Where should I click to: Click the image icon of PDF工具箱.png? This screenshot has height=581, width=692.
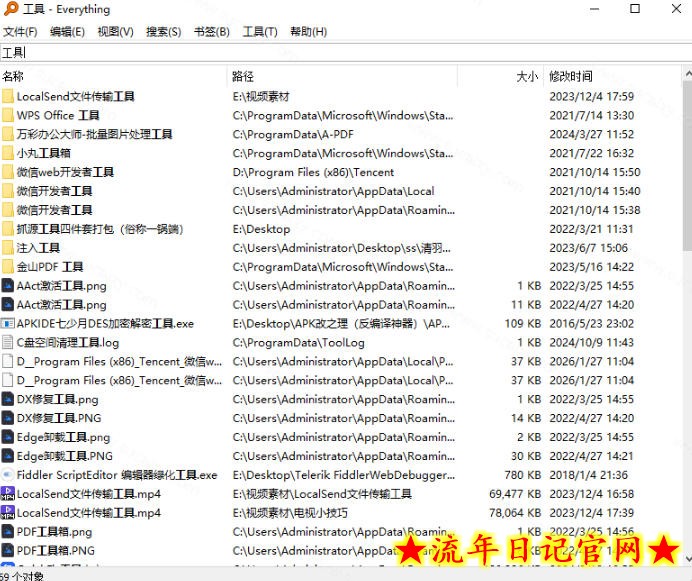pyautogui.click(x=8, y=532)
